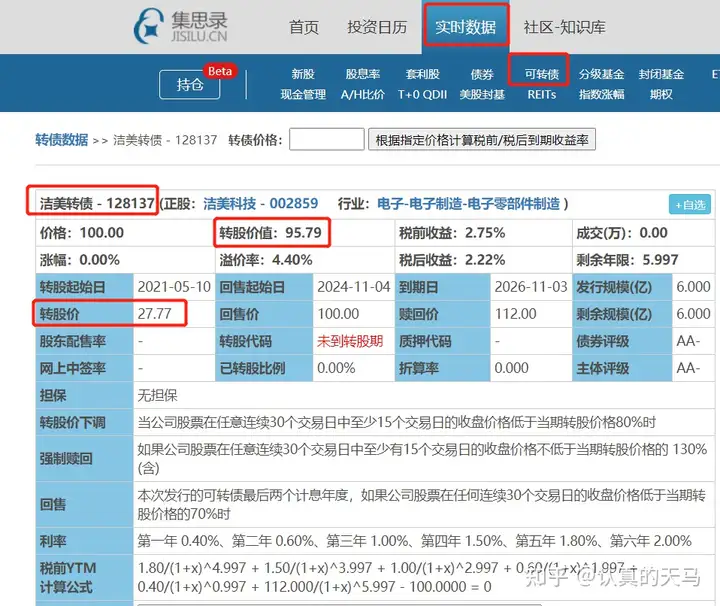
Task: Open the 社区-知识库 tab
Action: pyautogui.click(x=564, y=27)
